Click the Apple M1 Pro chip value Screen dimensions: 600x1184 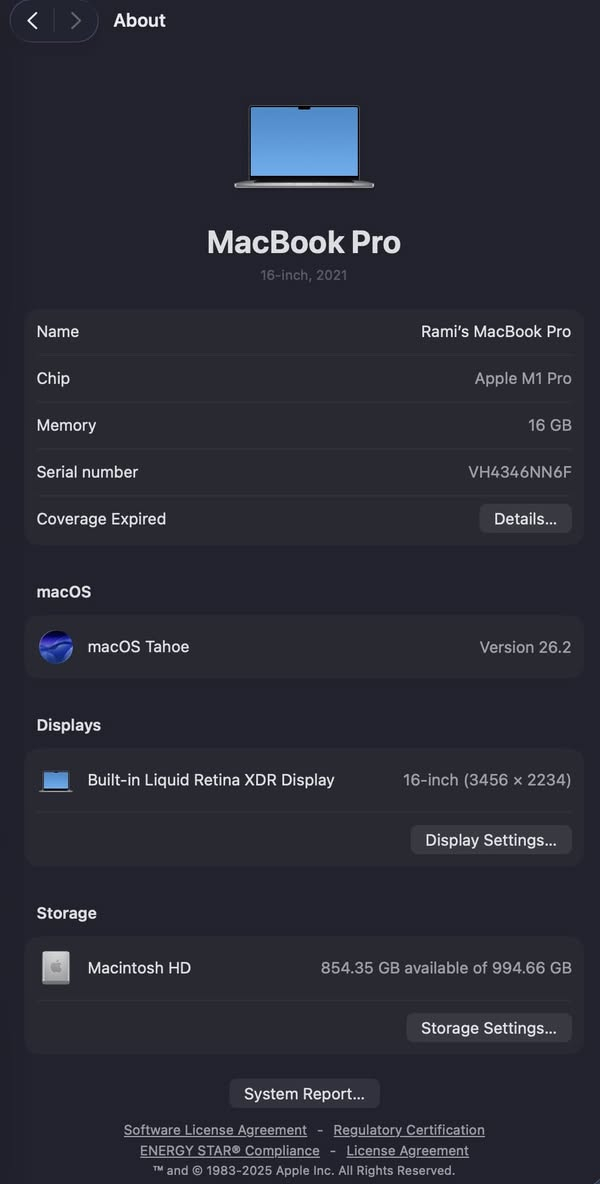pyautogui.click(x=523, y=379)
